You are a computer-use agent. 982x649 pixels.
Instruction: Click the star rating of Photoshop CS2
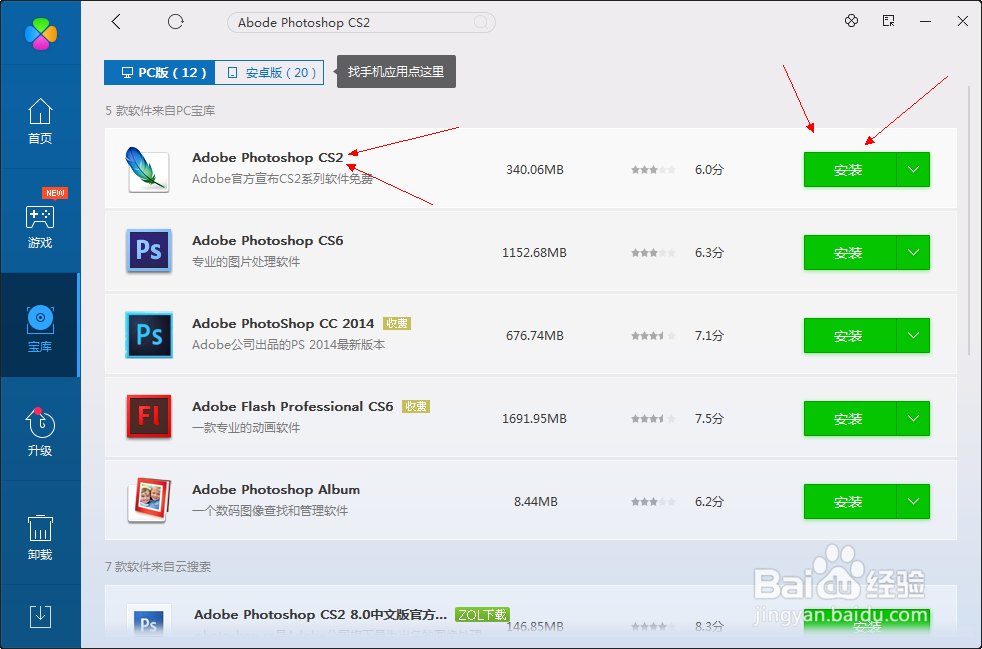(x=653, y=170)
